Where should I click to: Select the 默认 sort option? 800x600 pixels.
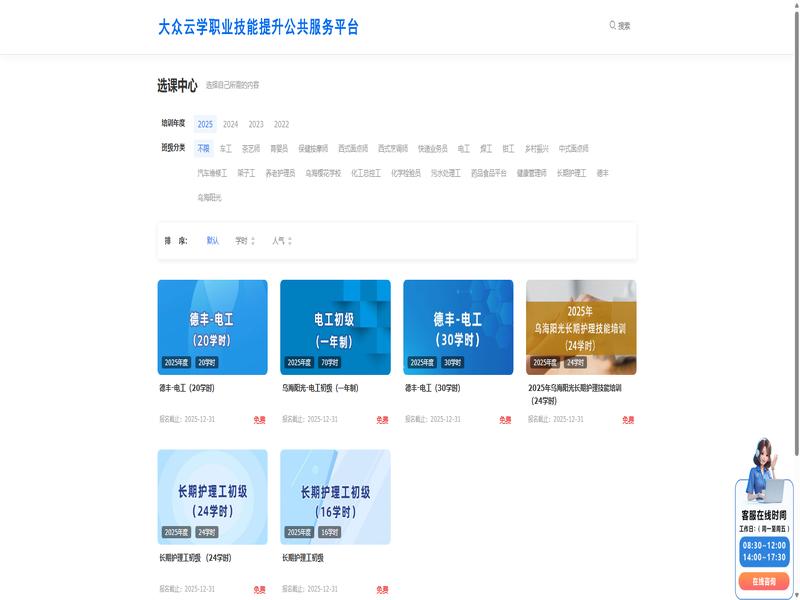(x=213, y=241)
